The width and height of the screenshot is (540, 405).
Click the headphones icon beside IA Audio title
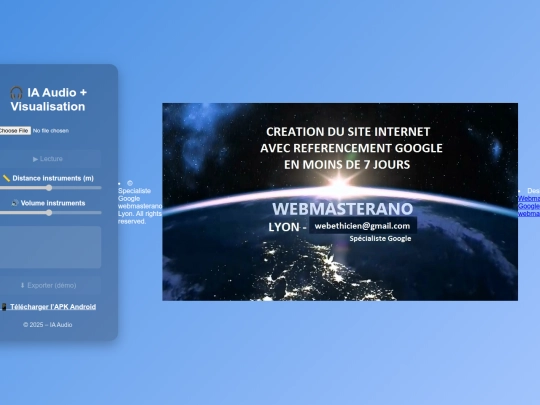click(17, 93)
